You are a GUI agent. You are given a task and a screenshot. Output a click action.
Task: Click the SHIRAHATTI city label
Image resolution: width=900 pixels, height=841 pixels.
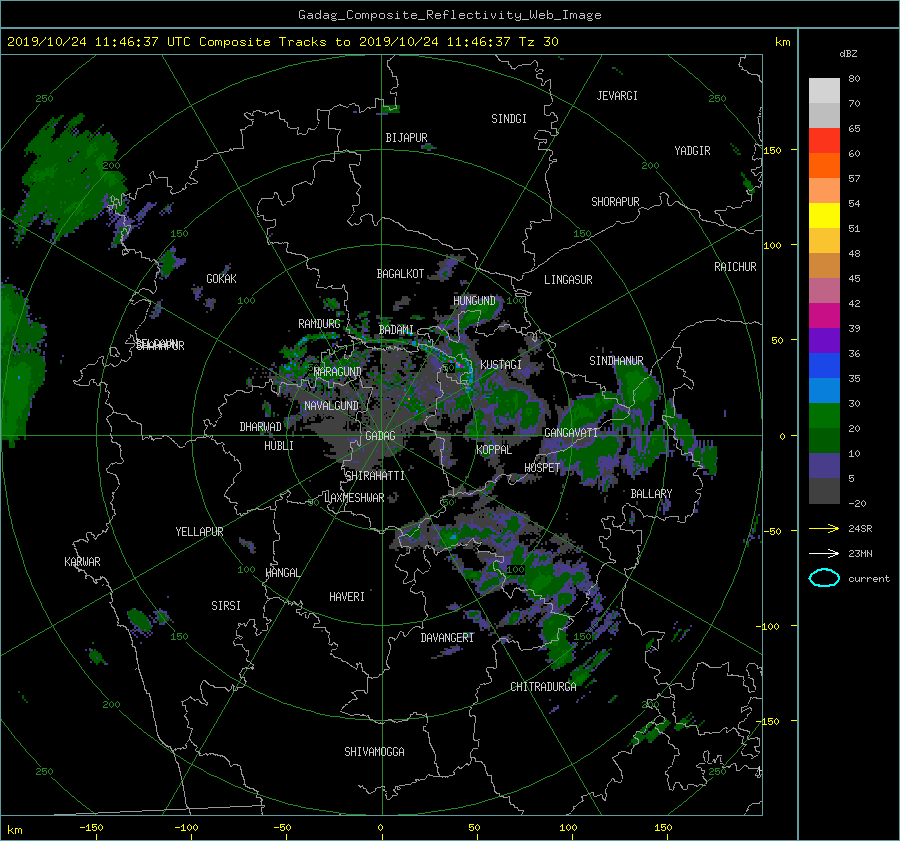point(375,476)
